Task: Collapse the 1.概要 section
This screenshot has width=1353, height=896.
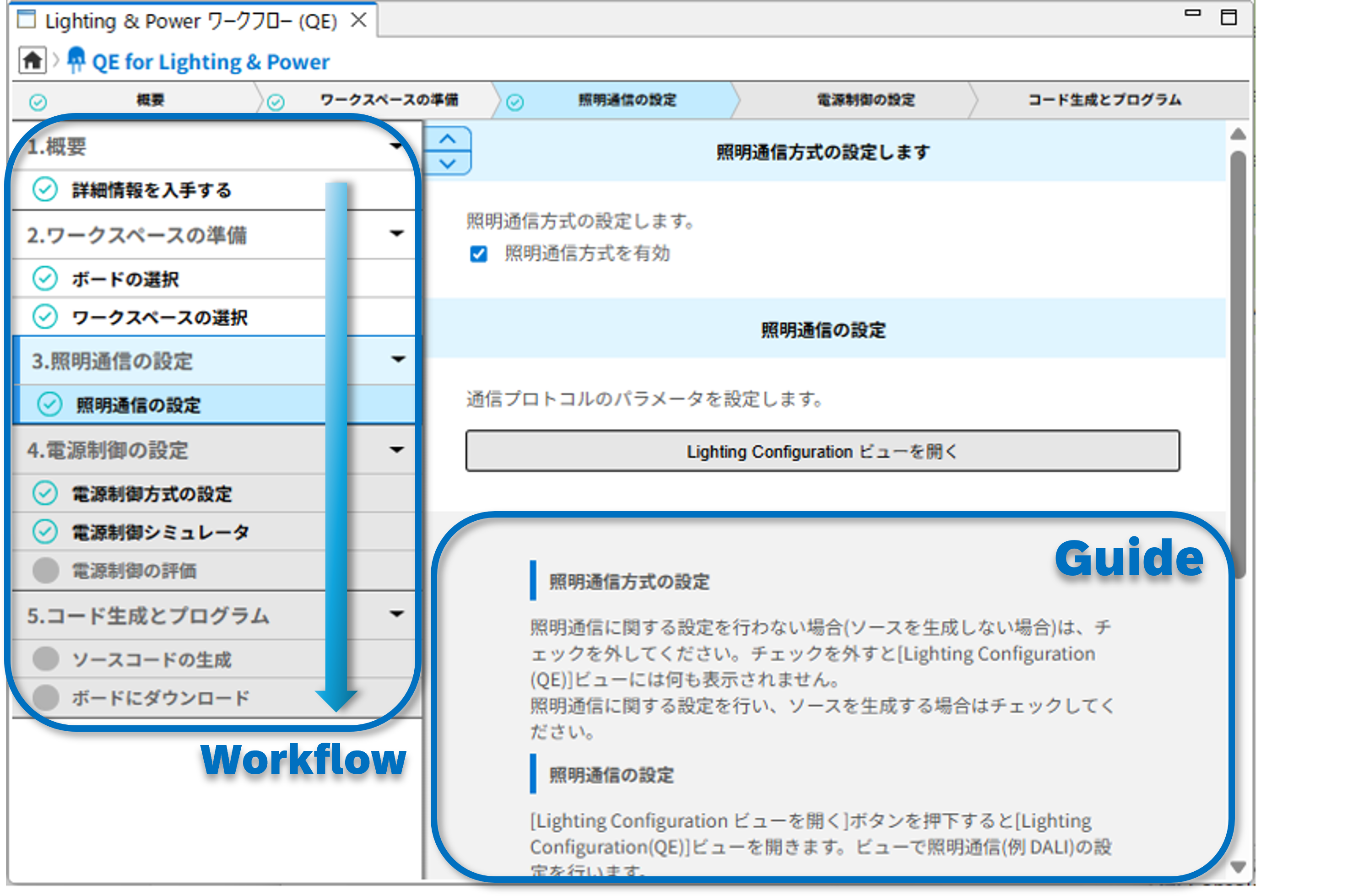Action: [x=395, y=146]
